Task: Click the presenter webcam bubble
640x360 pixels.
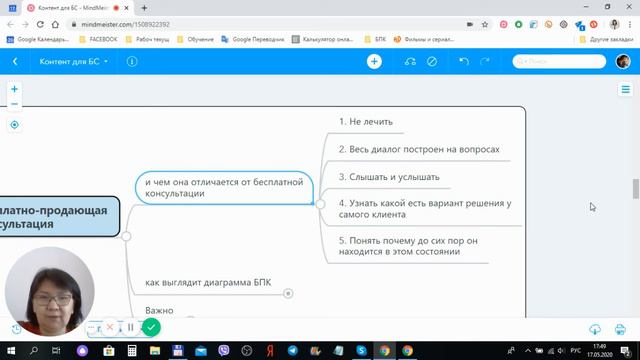Action: coord(49,291)
